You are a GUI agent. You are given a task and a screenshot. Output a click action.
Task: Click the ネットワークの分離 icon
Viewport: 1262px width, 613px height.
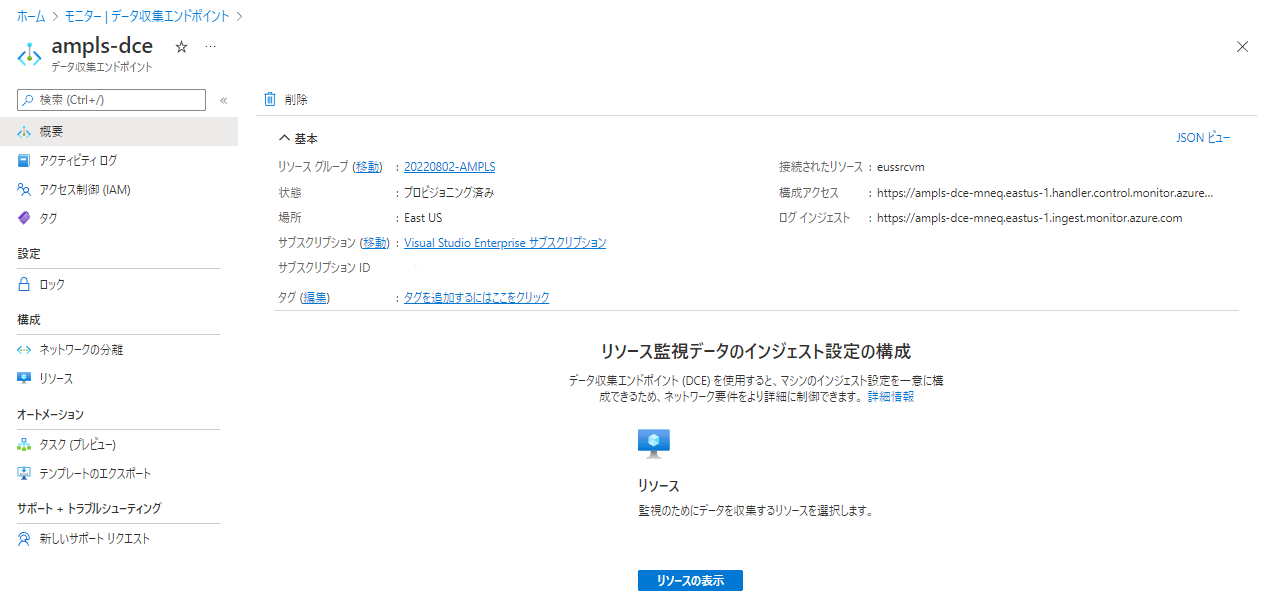(x=25, y=350)
